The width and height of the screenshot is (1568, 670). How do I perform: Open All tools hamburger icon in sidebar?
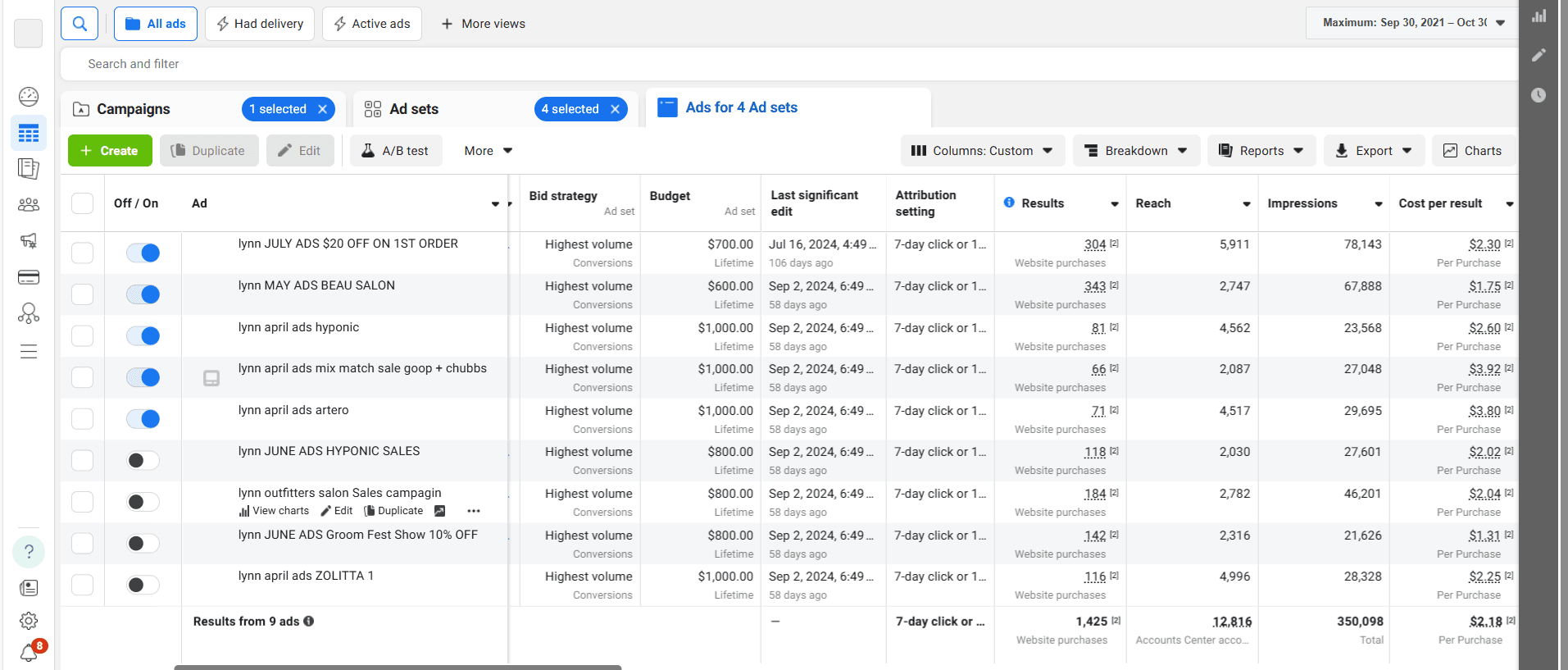[29, 352]
